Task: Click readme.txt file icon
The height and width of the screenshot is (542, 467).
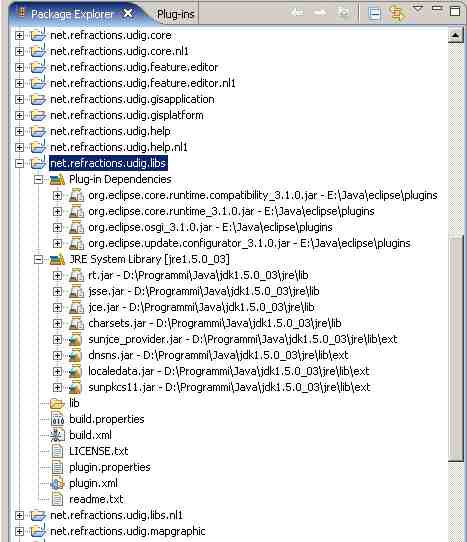Action: click(x=57, y=499)
